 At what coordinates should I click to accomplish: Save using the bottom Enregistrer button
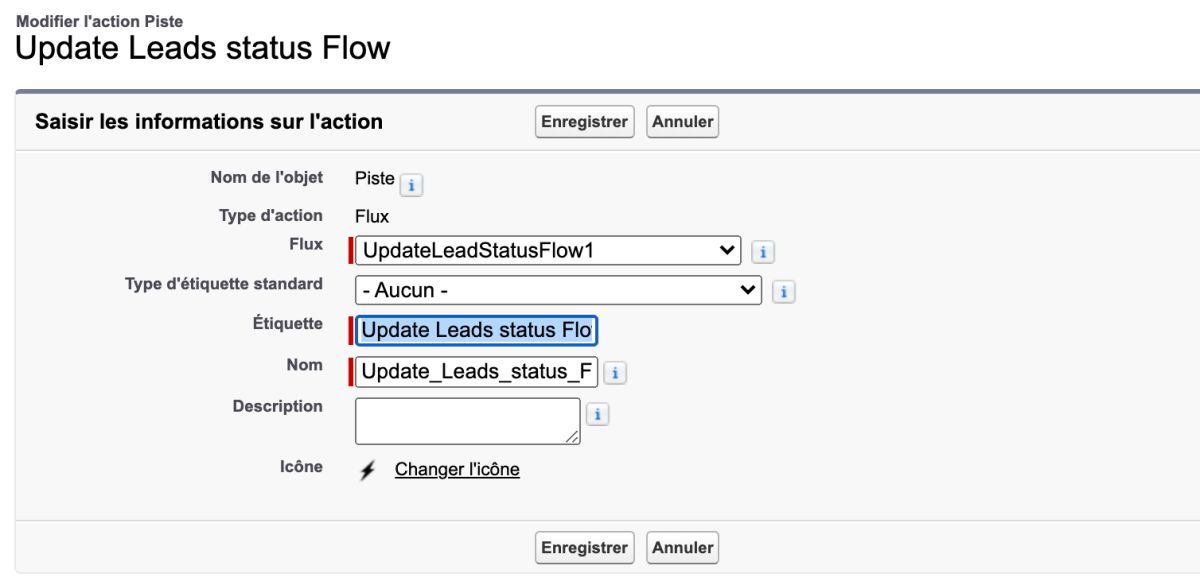pos(585,548)
